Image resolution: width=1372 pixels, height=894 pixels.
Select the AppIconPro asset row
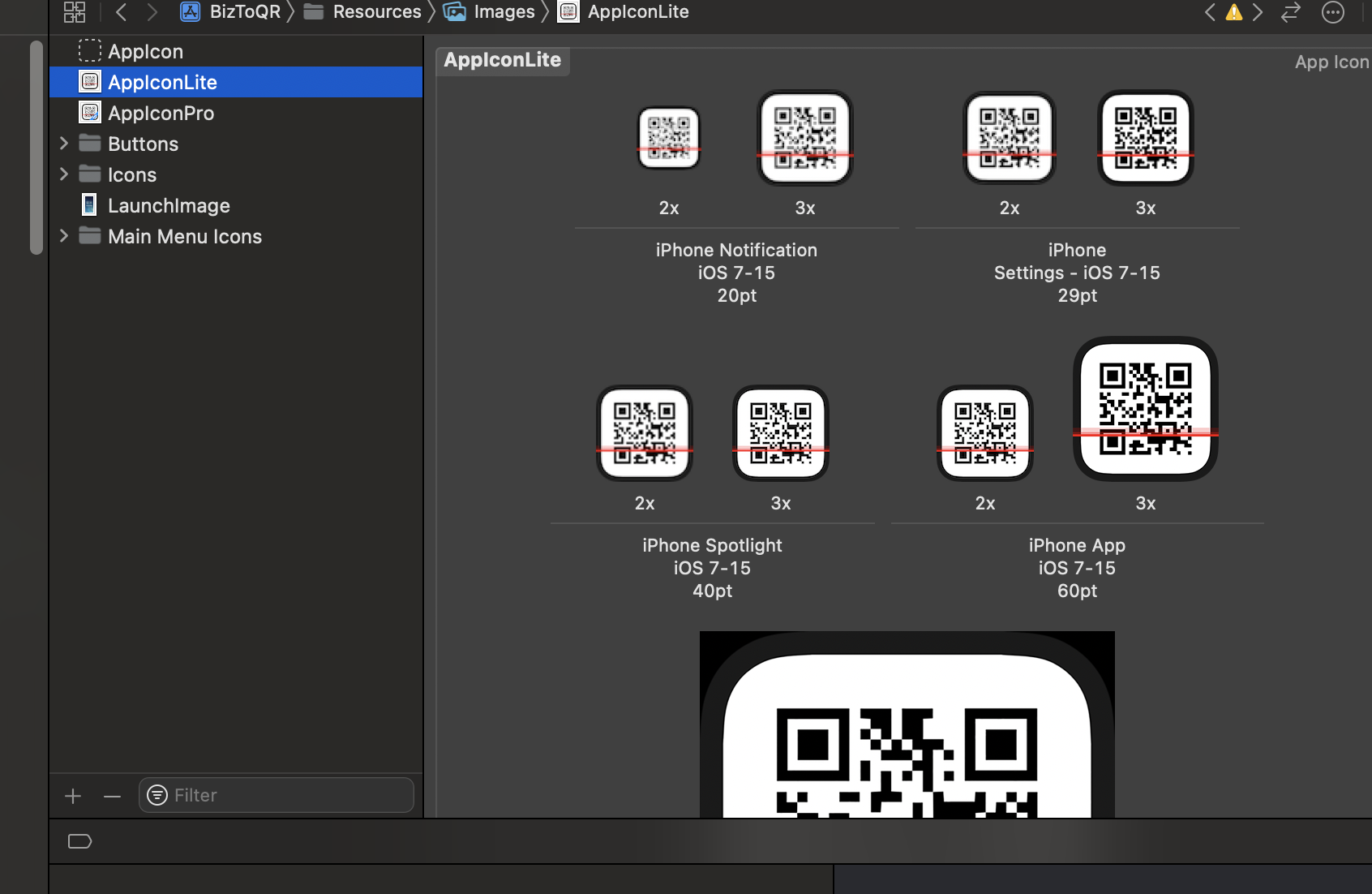click(236, 113)
